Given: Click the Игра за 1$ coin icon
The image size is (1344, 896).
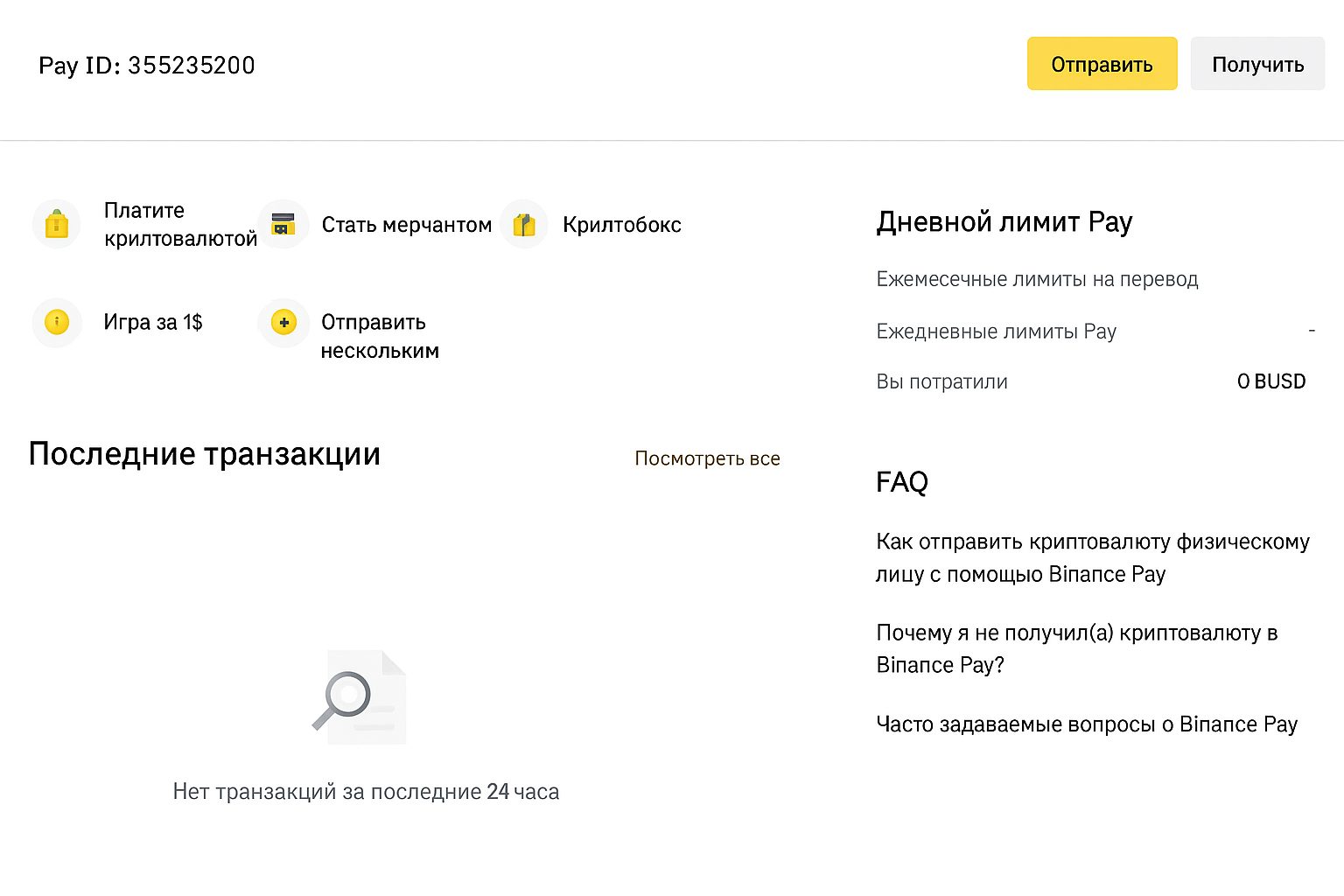Looking at the screenshot, I should tap(57, 322).
